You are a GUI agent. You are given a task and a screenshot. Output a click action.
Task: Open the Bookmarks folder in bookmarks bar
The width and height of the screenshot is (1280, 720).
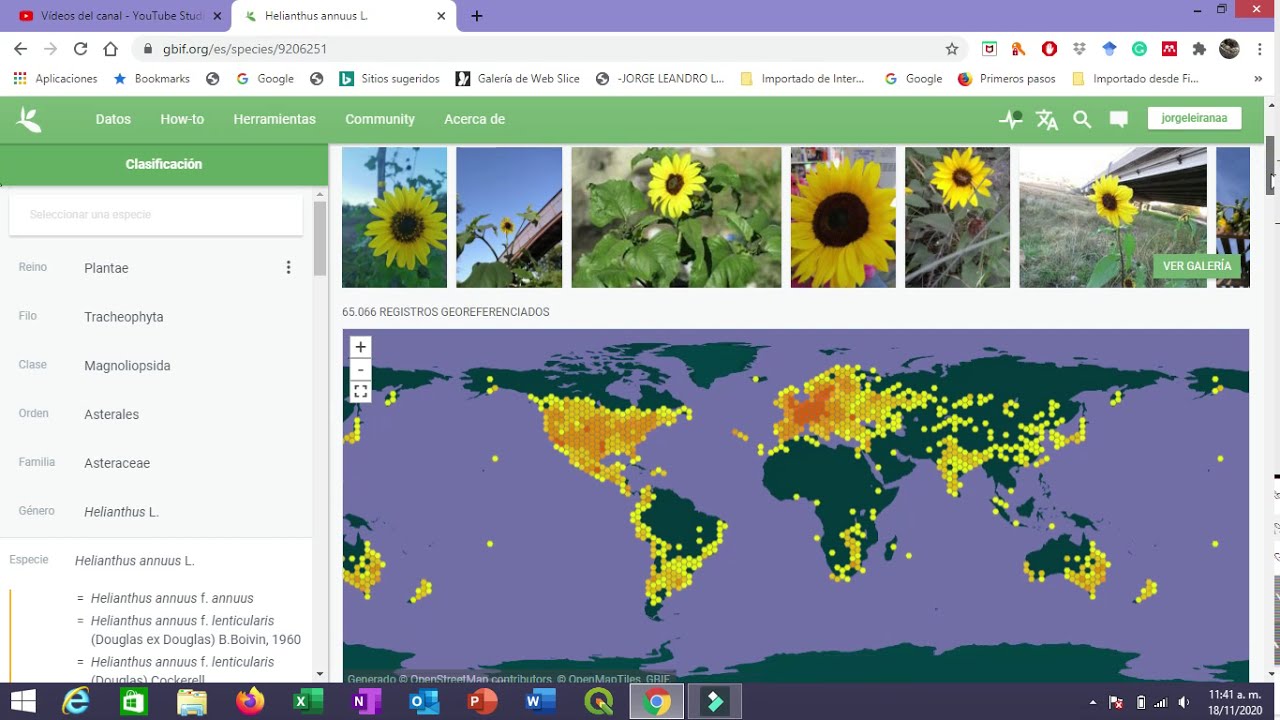tap(152, 79)
